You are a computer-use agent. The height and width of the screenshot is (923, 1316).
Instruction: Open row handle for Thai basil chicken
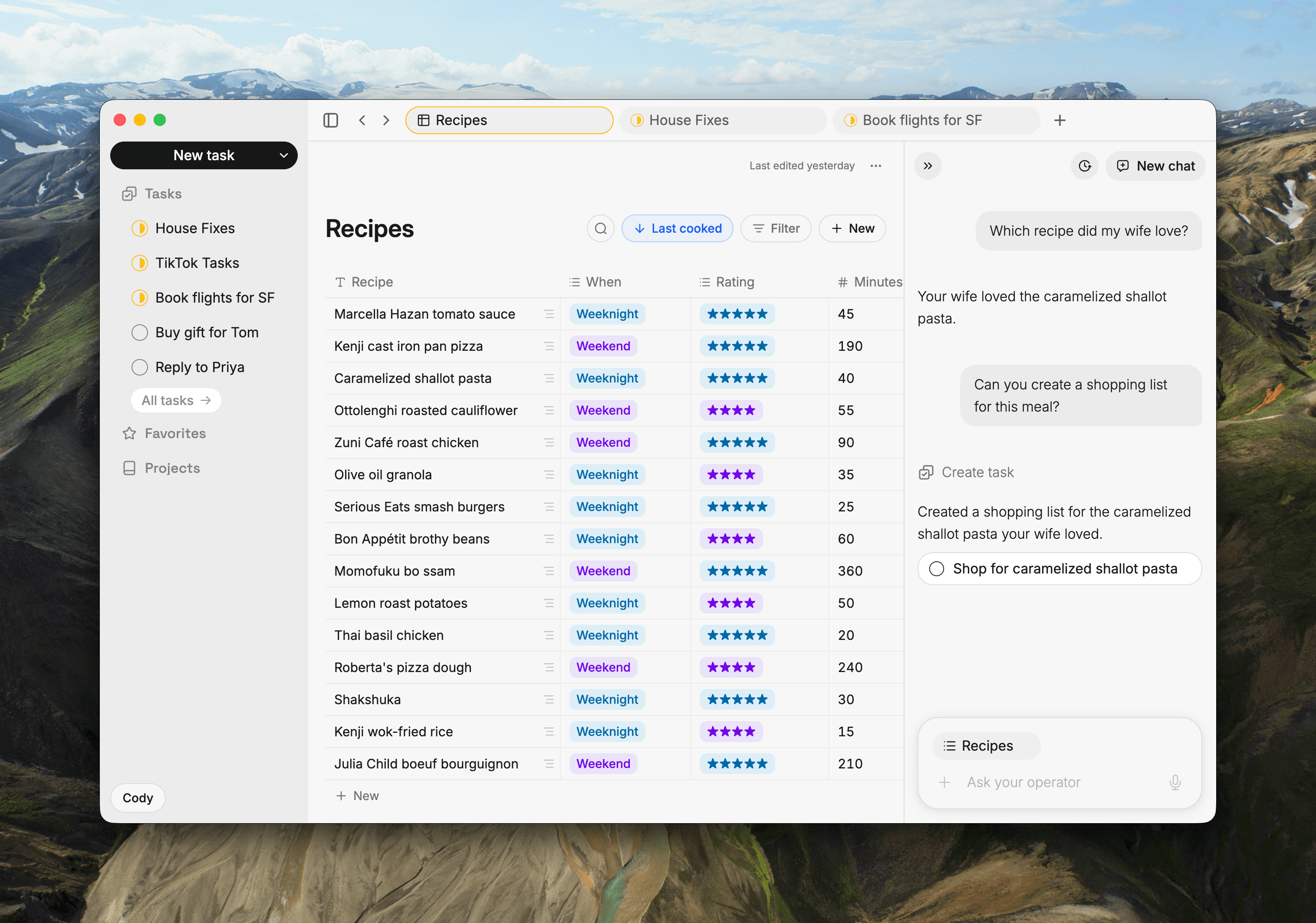pyautogui.click(x=549, y=635)
